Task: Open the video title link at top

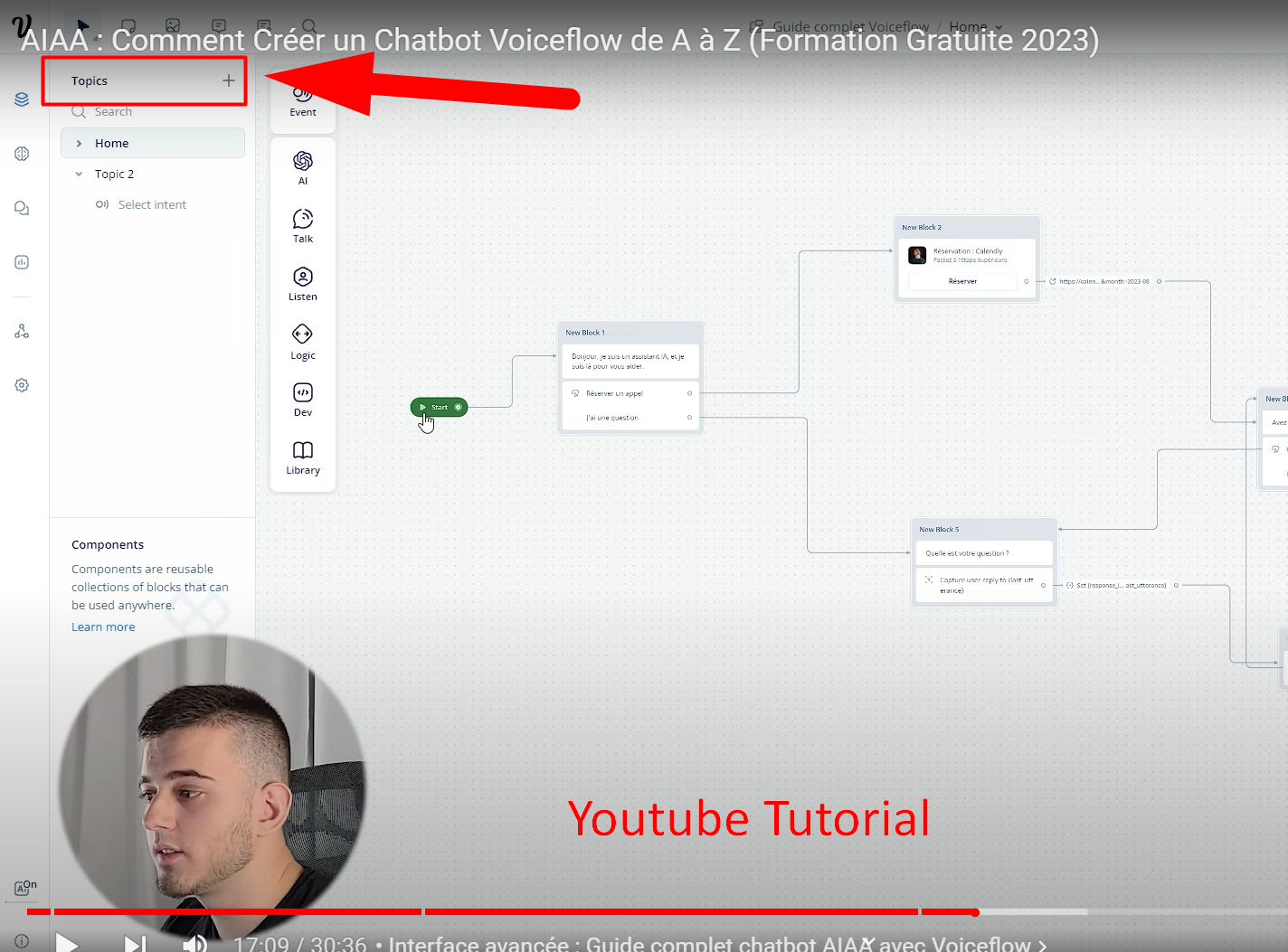Action: [560, 40]
